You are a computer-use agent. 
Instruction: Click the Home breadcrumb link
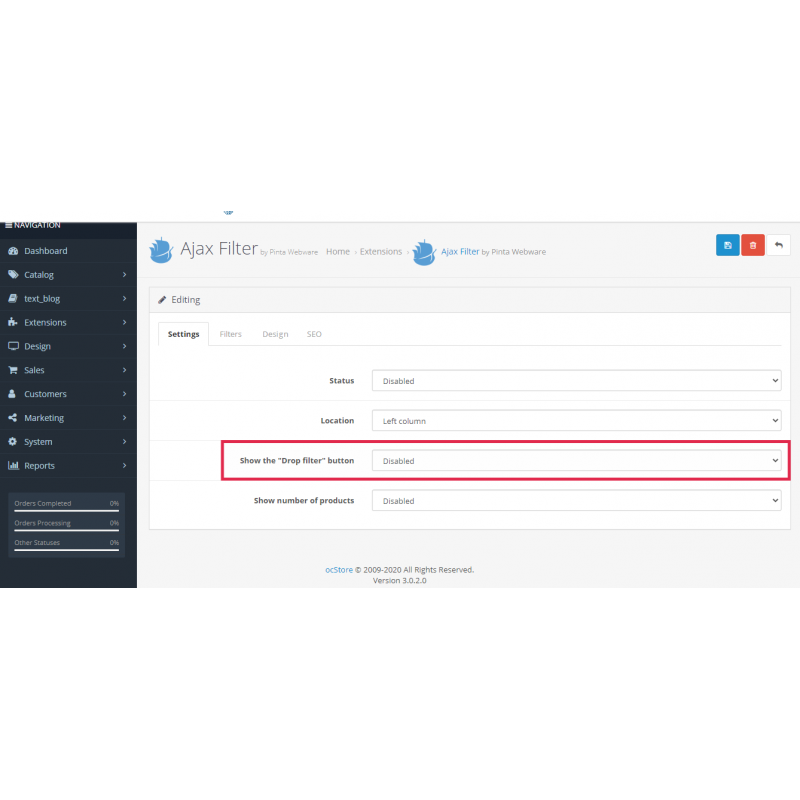[338, 252]
